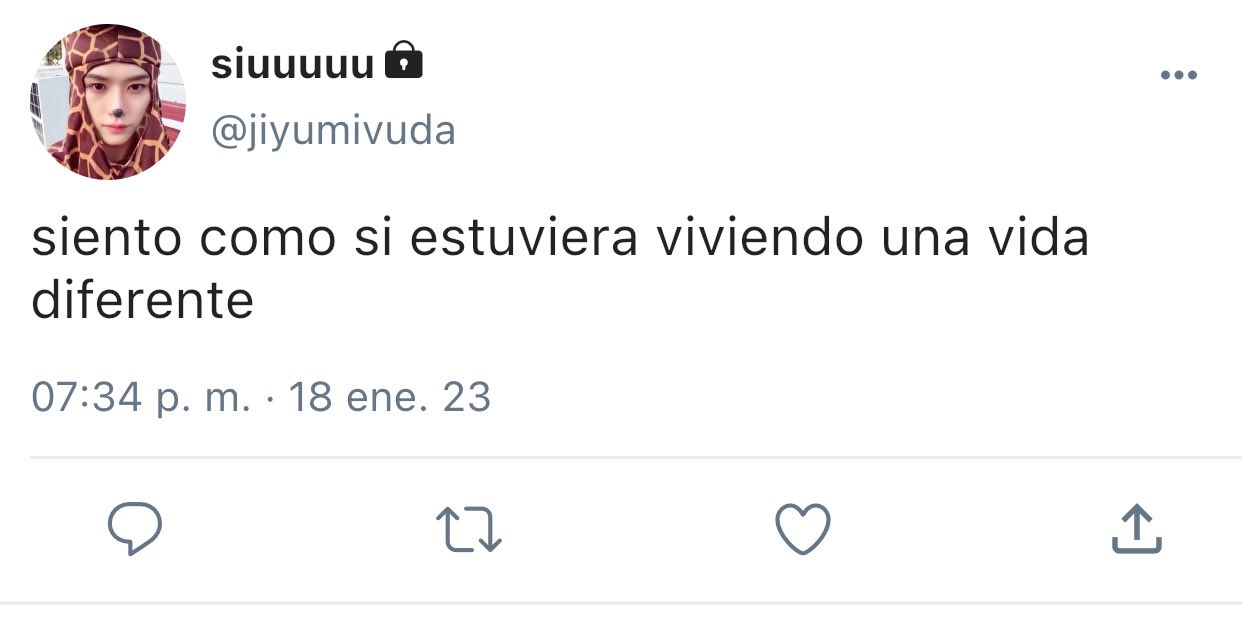Select the 18 ene. 23 date
The height and width of the screenshot is (621, 1242).
(389, 397)
